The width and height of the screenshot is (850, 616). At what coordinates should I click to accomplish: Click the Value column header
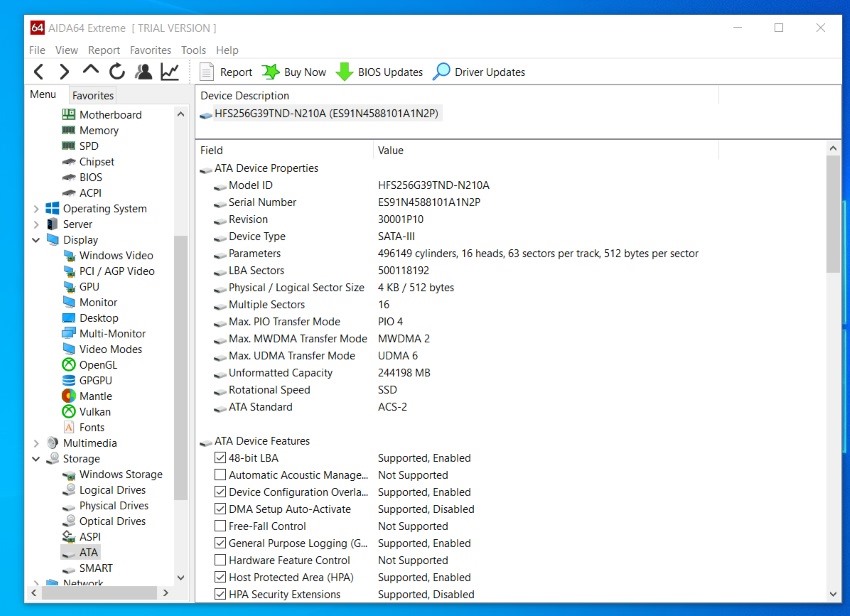click(546, 150)
